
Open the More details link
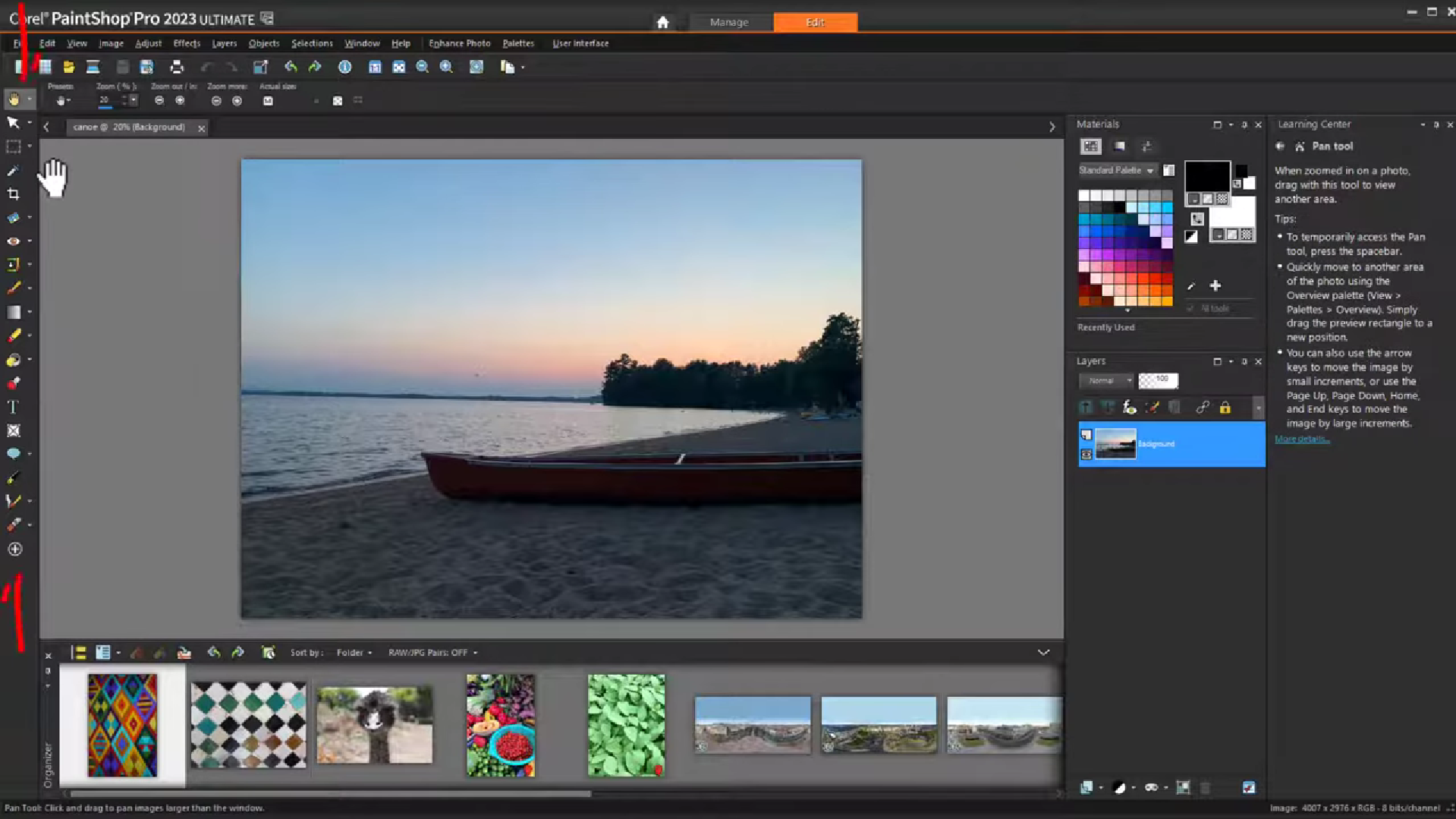(1302, 439)
